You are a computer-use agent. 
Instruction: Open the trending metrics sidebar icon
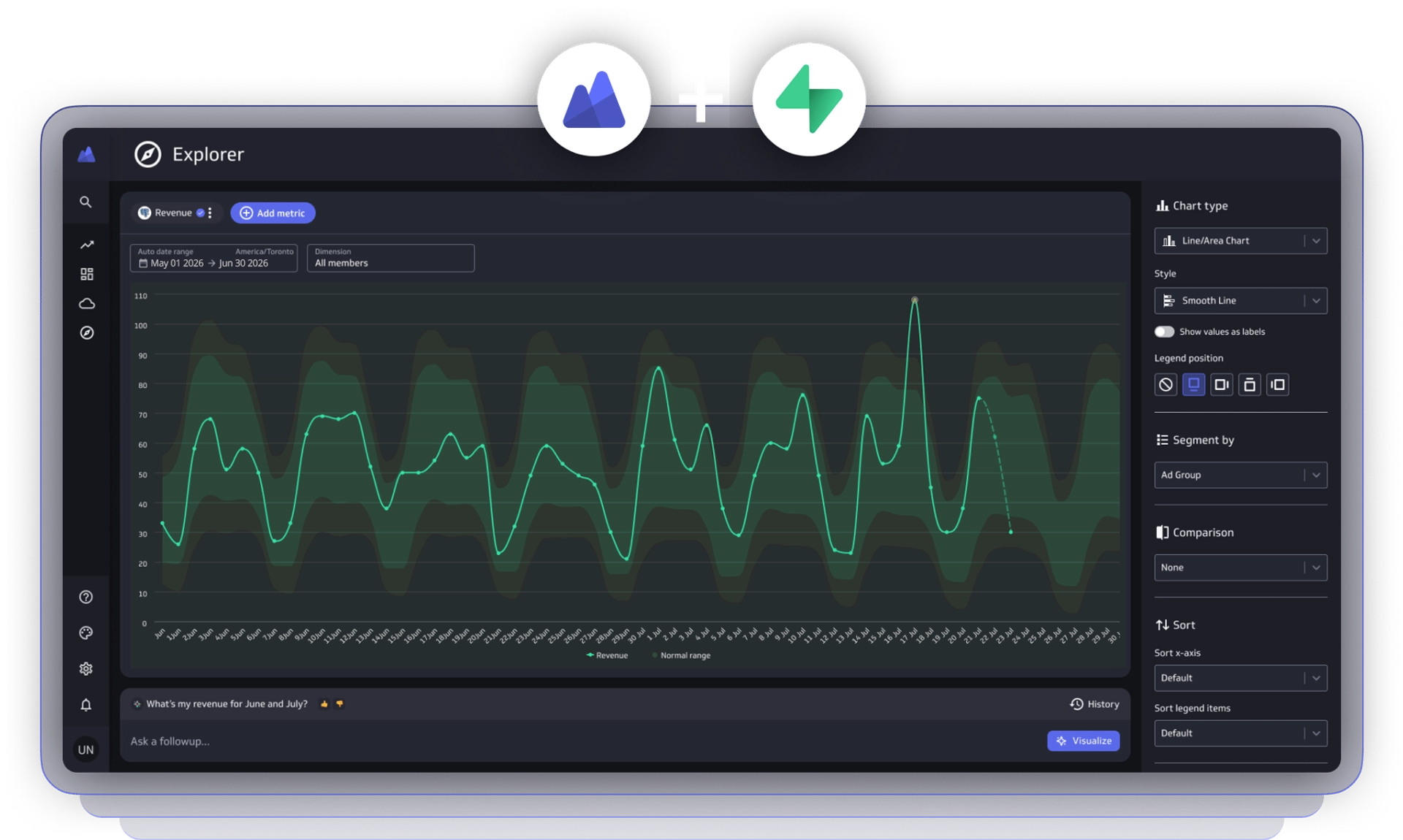coord(87,244)
